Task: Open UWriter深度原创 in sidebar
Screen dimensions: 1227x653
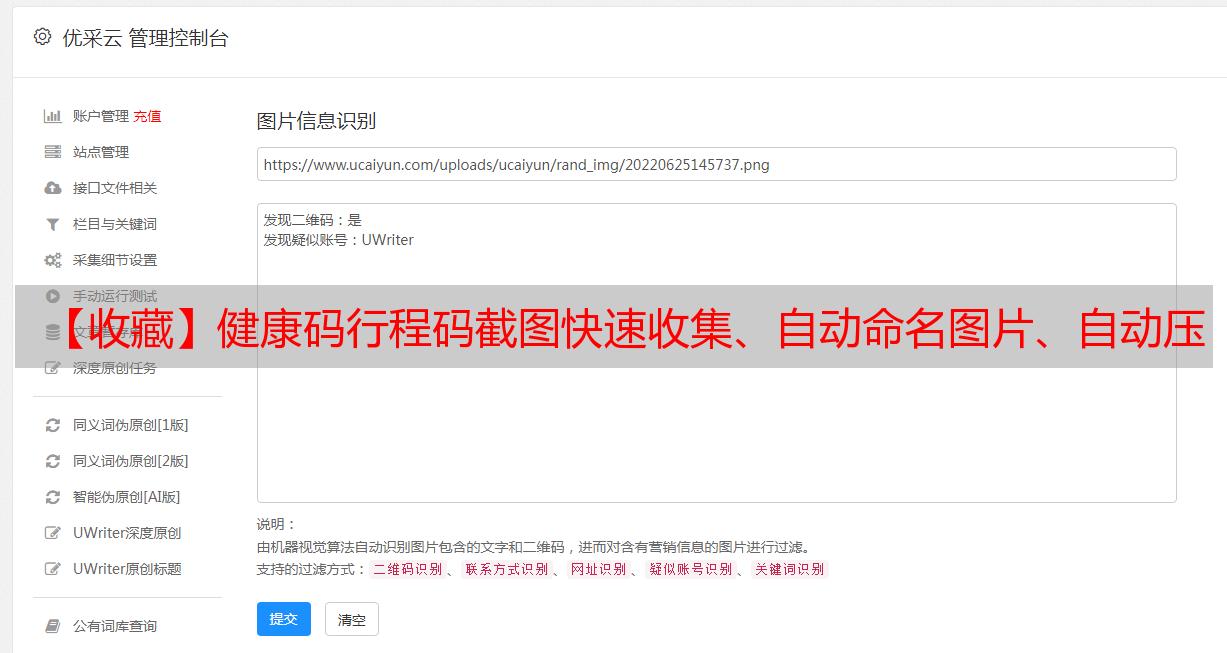Action: [127, 533]
